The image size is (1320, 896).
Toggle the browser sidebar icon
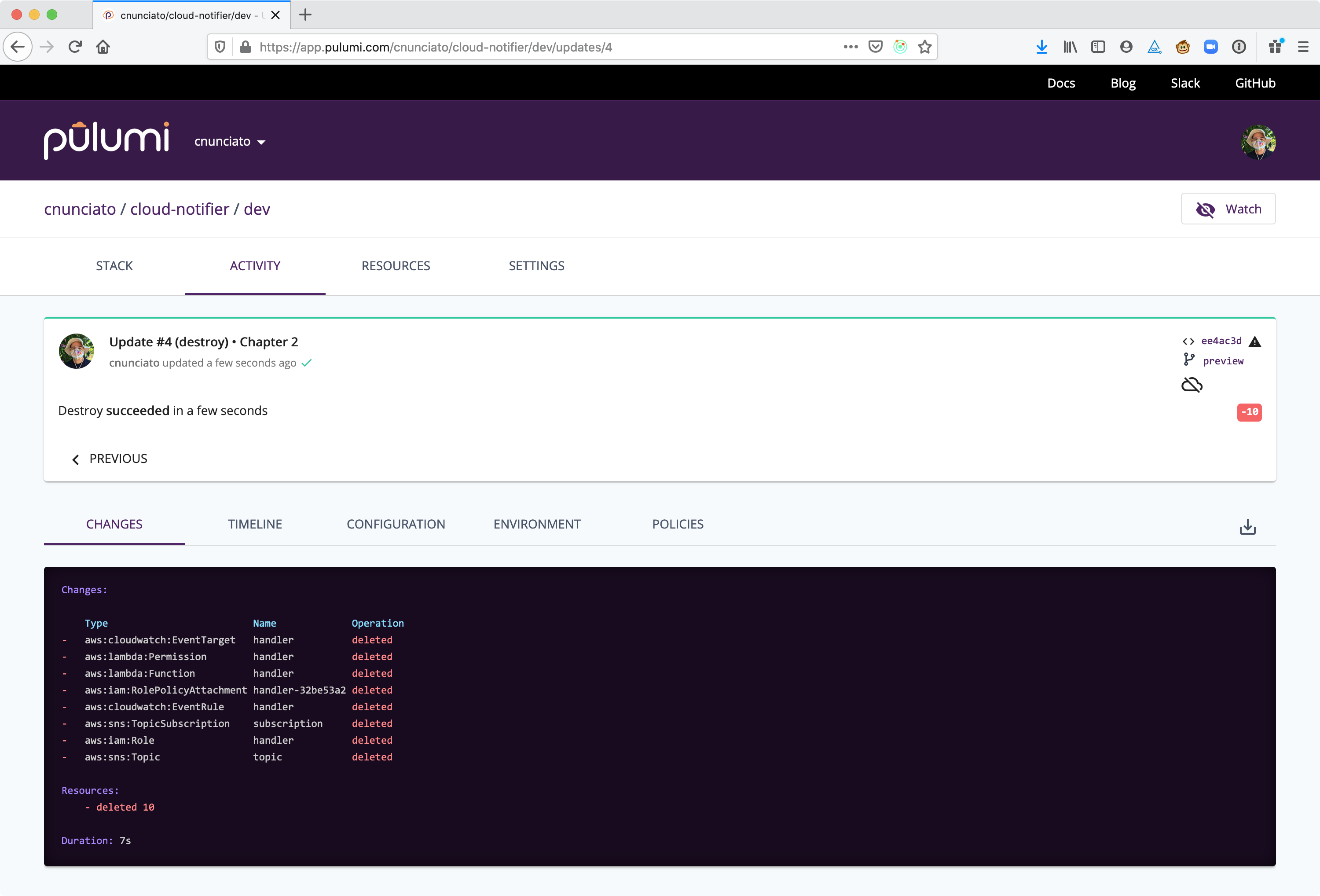point(1098,47)
